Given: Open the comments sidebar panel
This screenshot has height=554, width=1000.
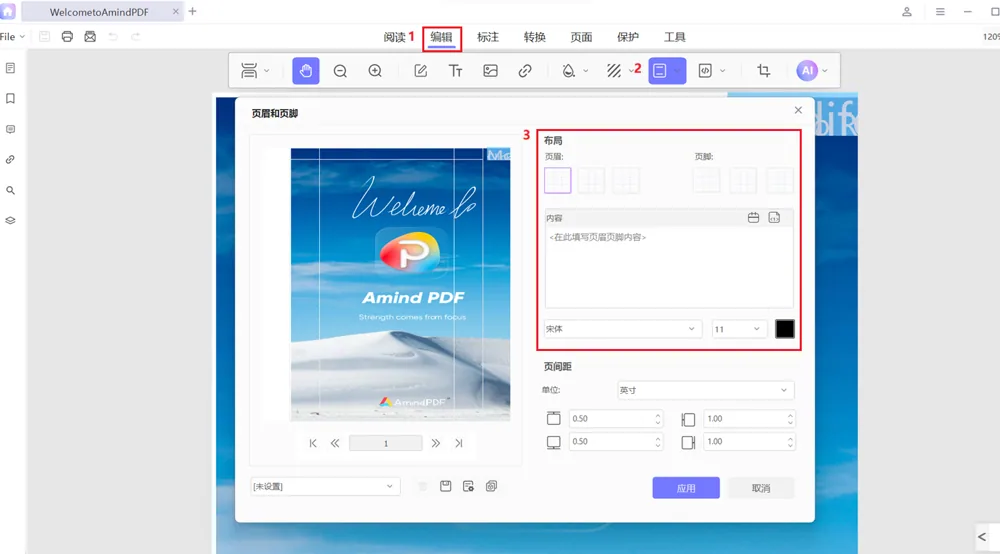Looking at the screenshot, I should pyautogui.click(x=10, y=129).
